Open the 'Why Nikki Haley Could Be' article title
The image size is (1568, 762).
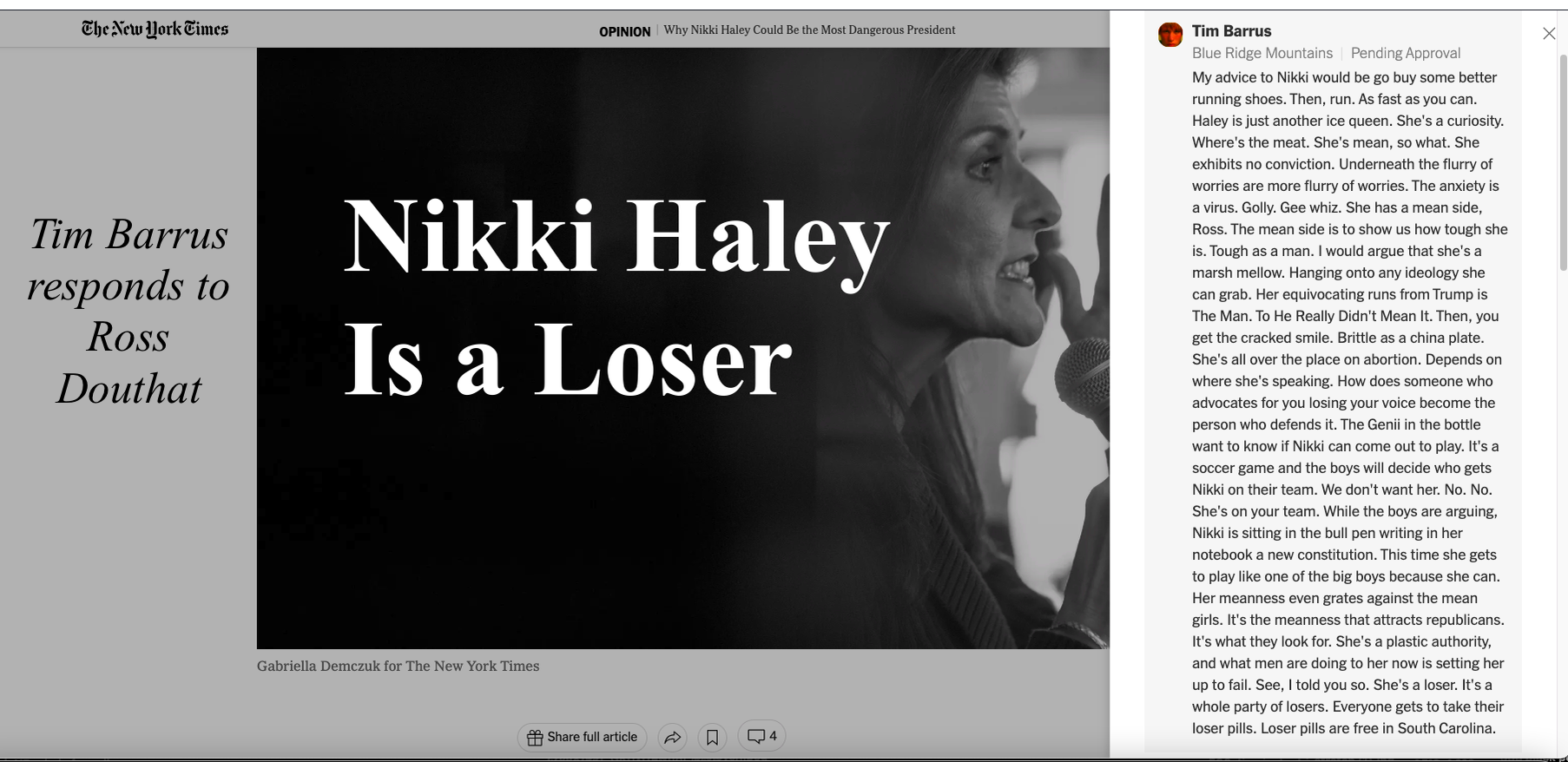click(809, 30)
